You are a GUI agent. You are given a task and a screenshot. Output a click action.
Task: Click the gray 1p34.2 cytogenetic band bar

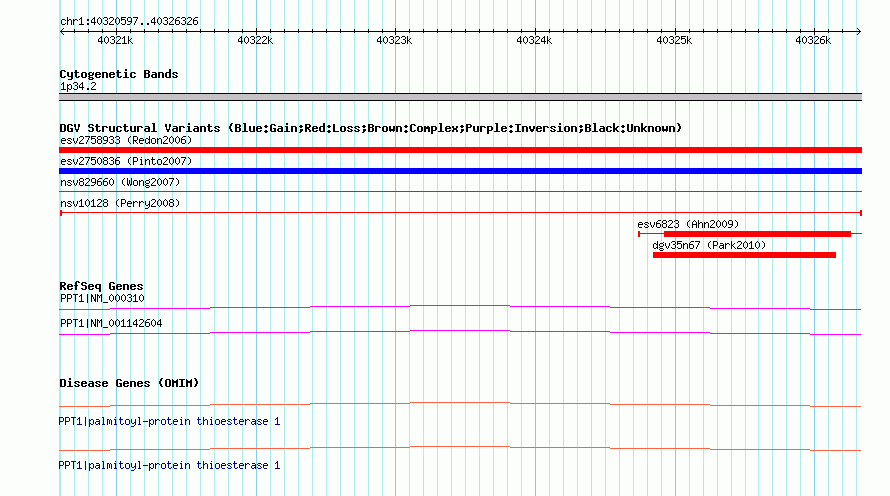pyautogui.click(x=460, y=97)
